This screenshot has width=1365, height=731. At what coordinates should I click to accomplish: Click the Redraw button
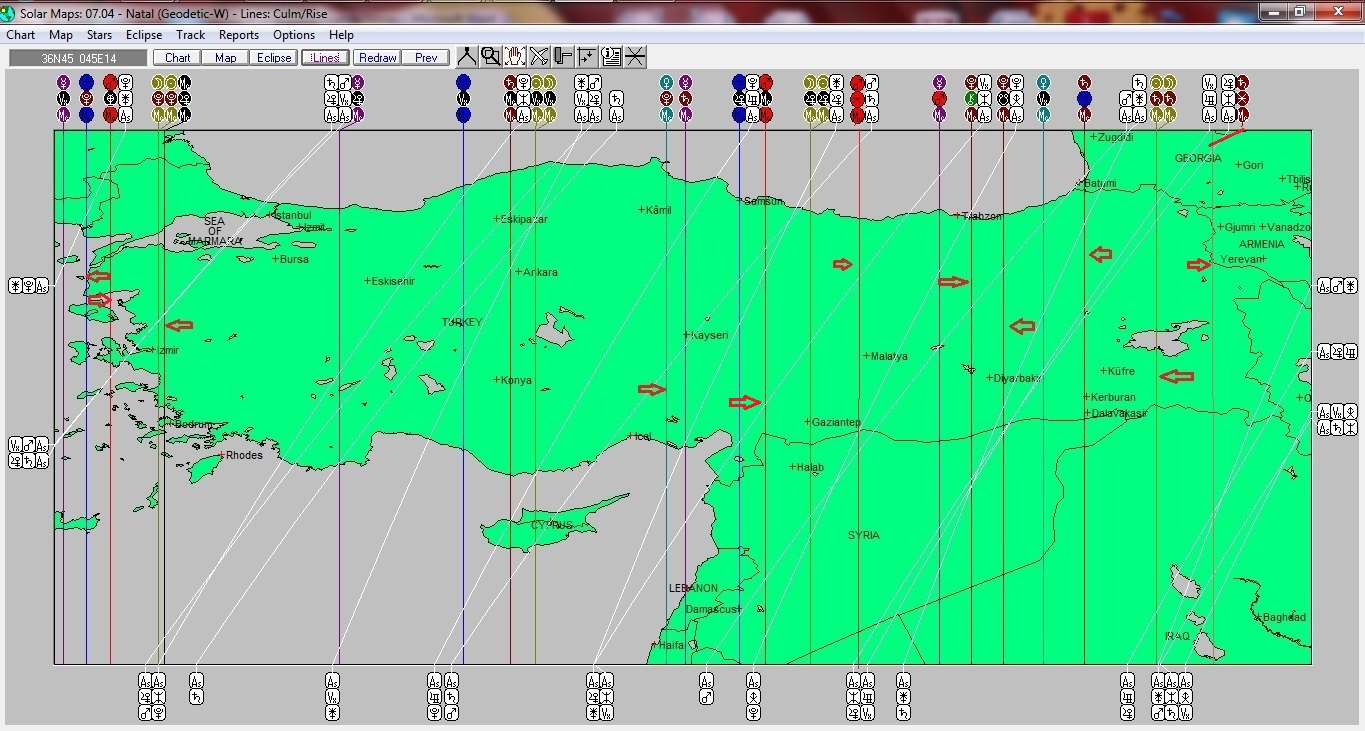click(x=377, y=57)
